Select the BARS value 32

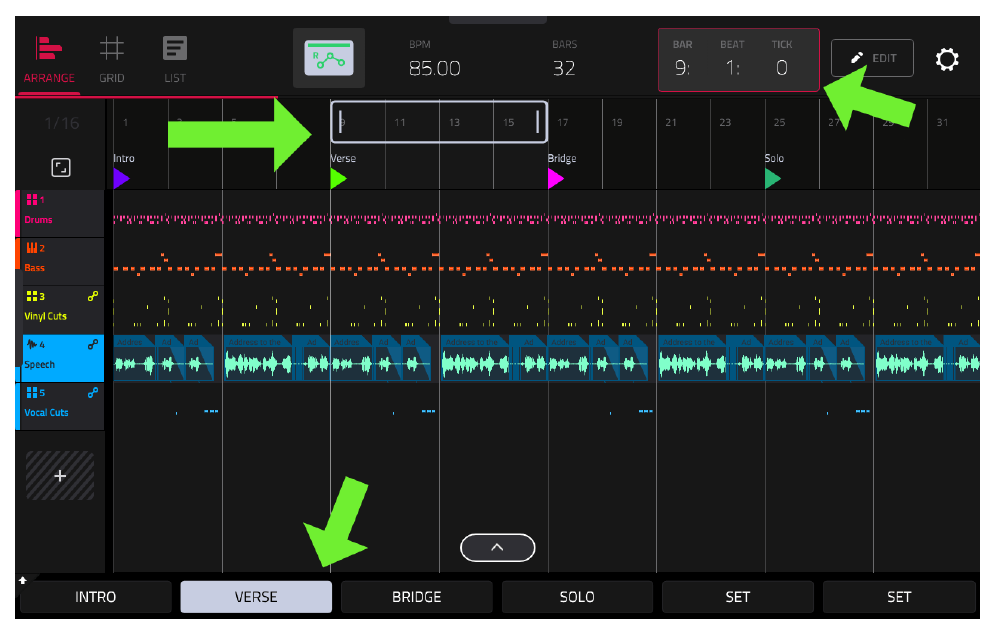pos(564,68)
